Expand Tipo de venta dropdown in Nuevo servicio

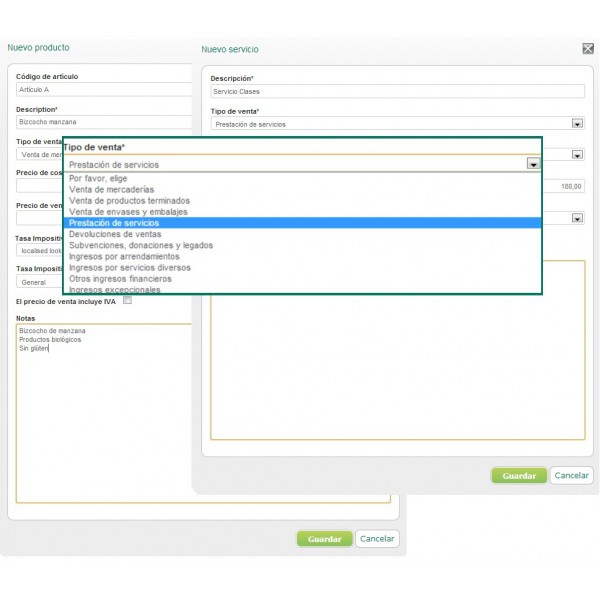click(x=577, y=124)
